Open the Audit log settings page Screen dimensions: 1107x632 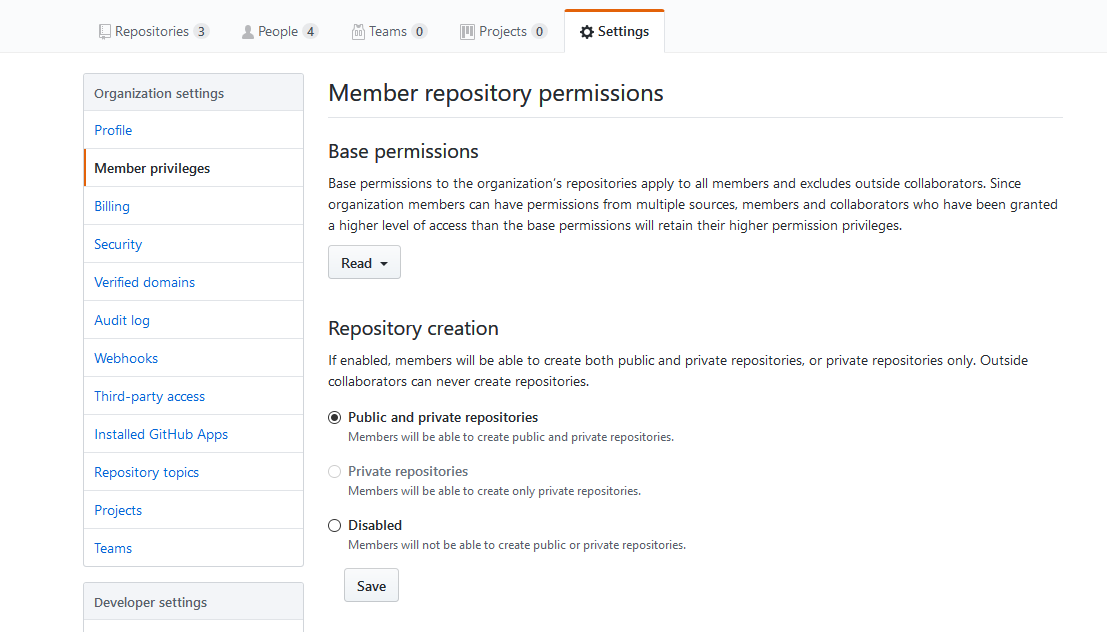[x=122, y=320]
